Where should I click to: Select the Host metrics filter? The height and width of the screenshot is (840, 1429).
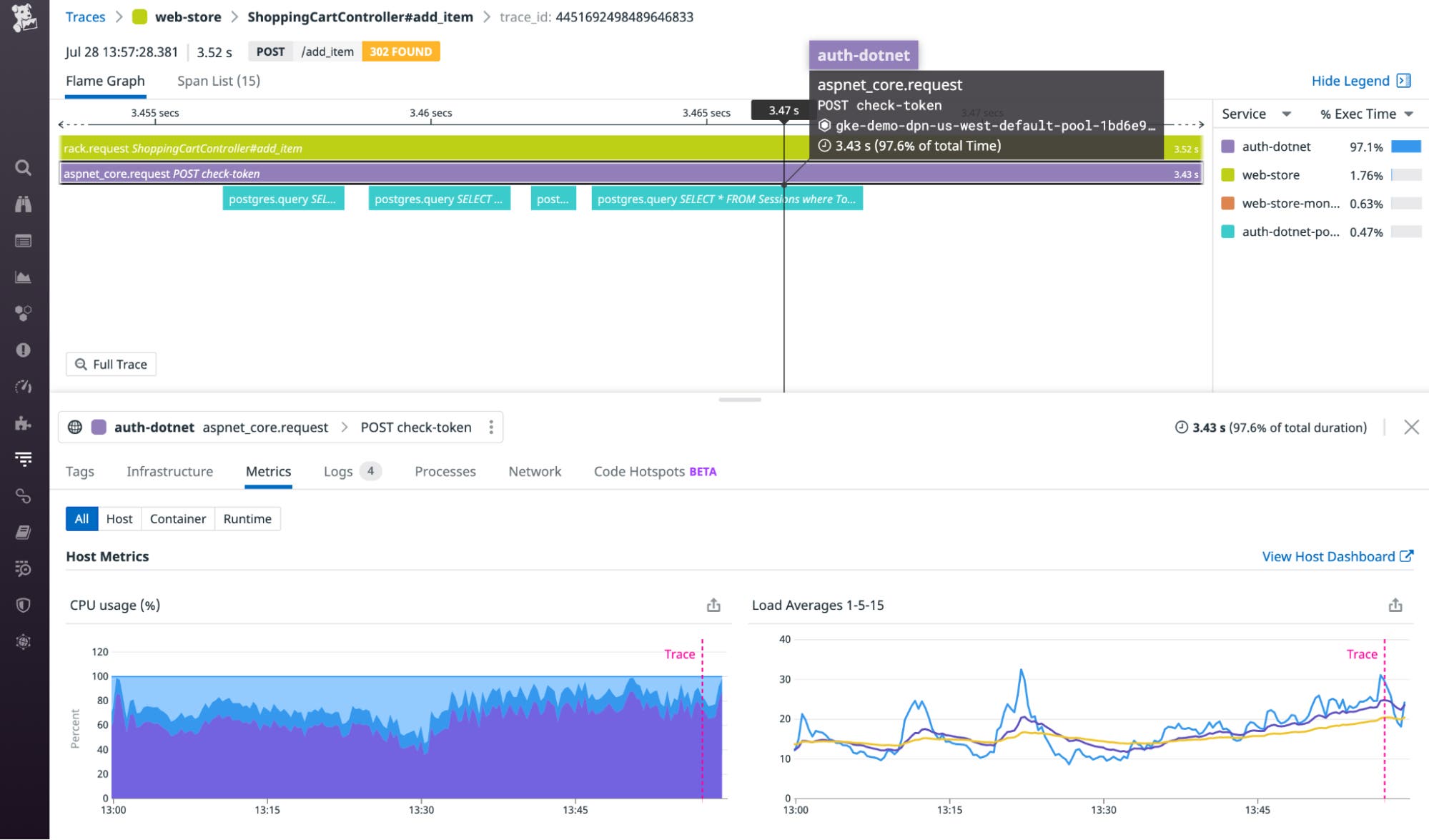click(119, 518)
